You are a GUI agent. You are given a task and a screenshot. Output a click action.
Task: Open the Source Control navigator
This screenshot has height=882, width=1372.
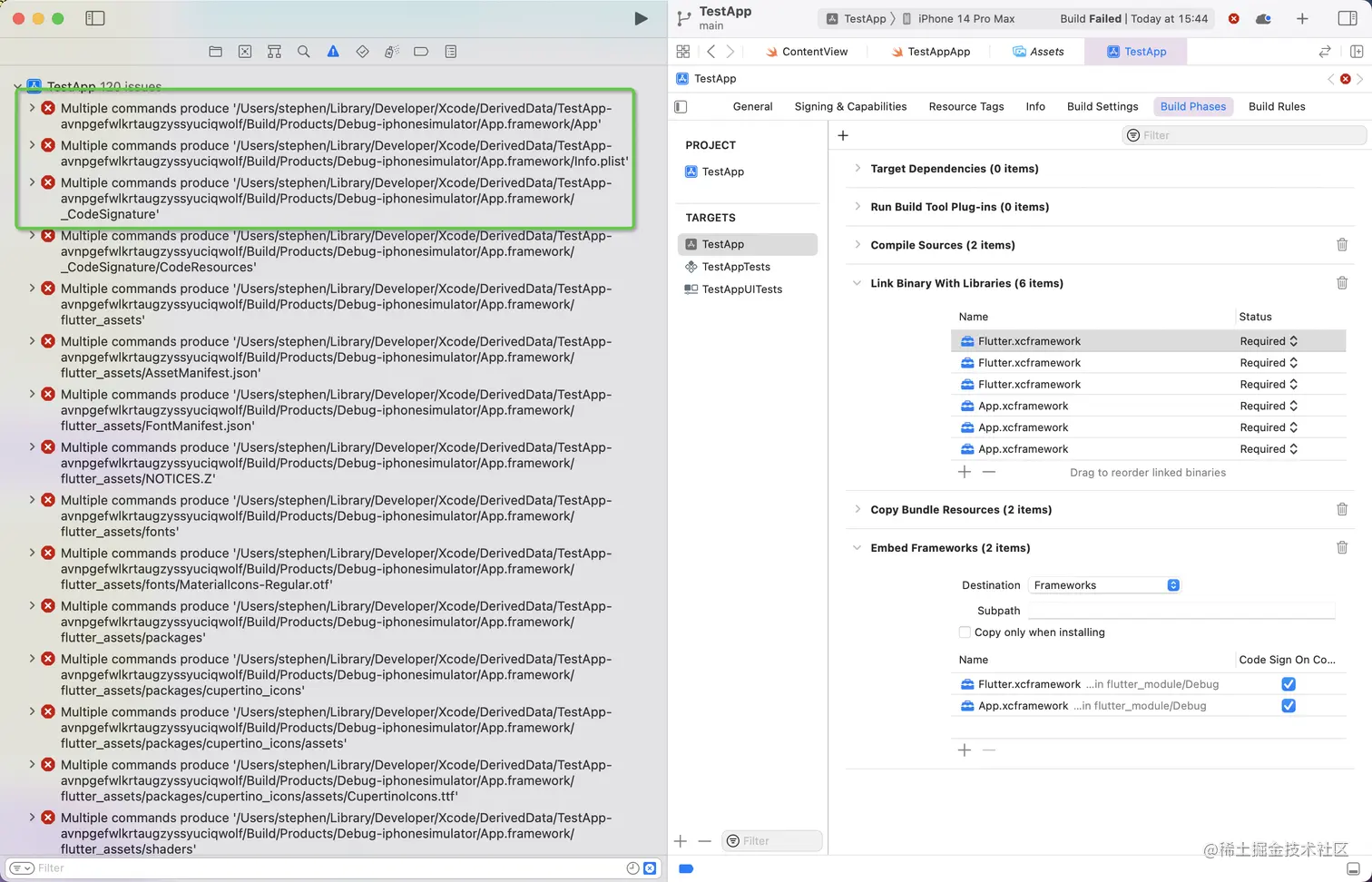pyautogui.click(x=245, y=52)
